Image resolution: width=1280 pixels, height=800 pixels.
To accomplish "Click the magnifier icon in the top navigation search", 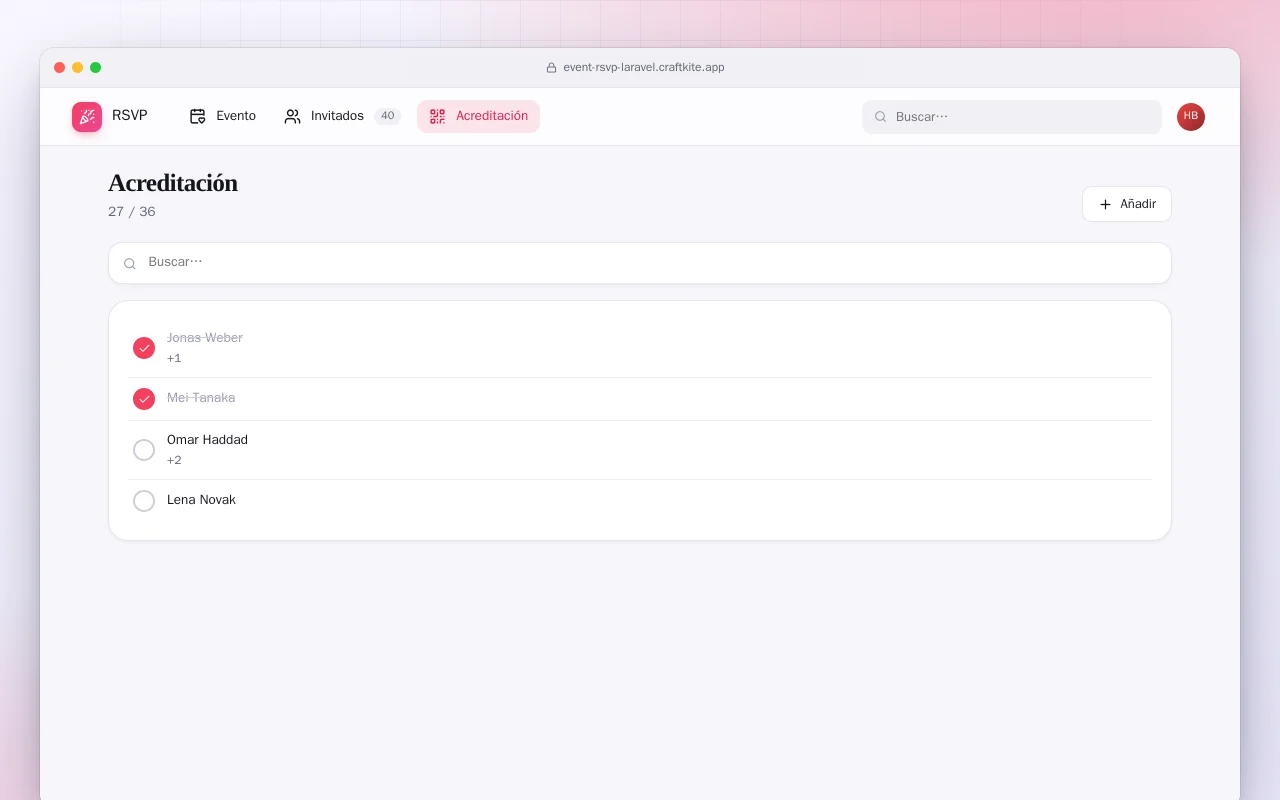I will pyautogui.click(x=881, y=117).
